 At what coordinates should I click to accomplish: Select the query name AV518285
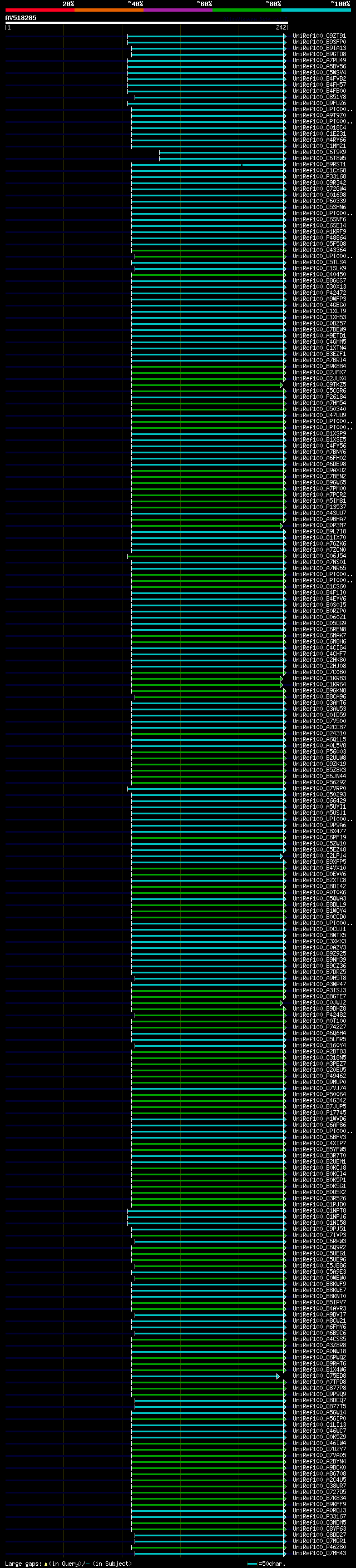point(21,18)
